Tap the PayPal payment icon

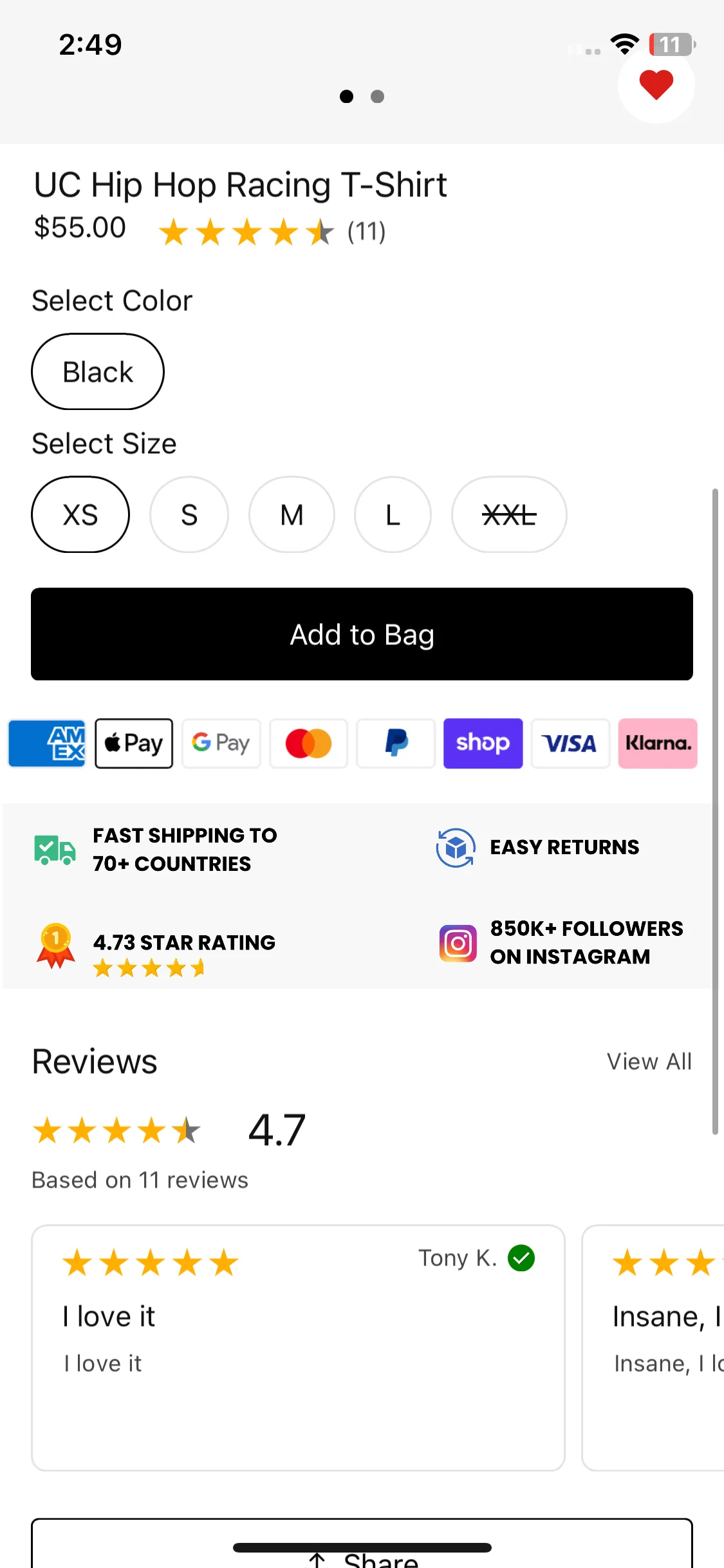pyautogui.click(x=396, y=743)
